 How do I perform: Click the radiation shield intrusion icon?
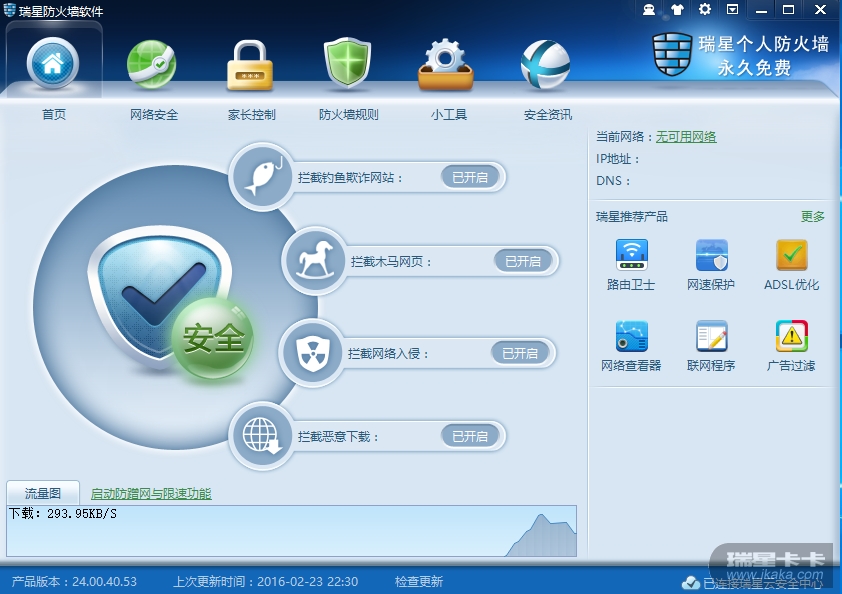pos(312,353)
